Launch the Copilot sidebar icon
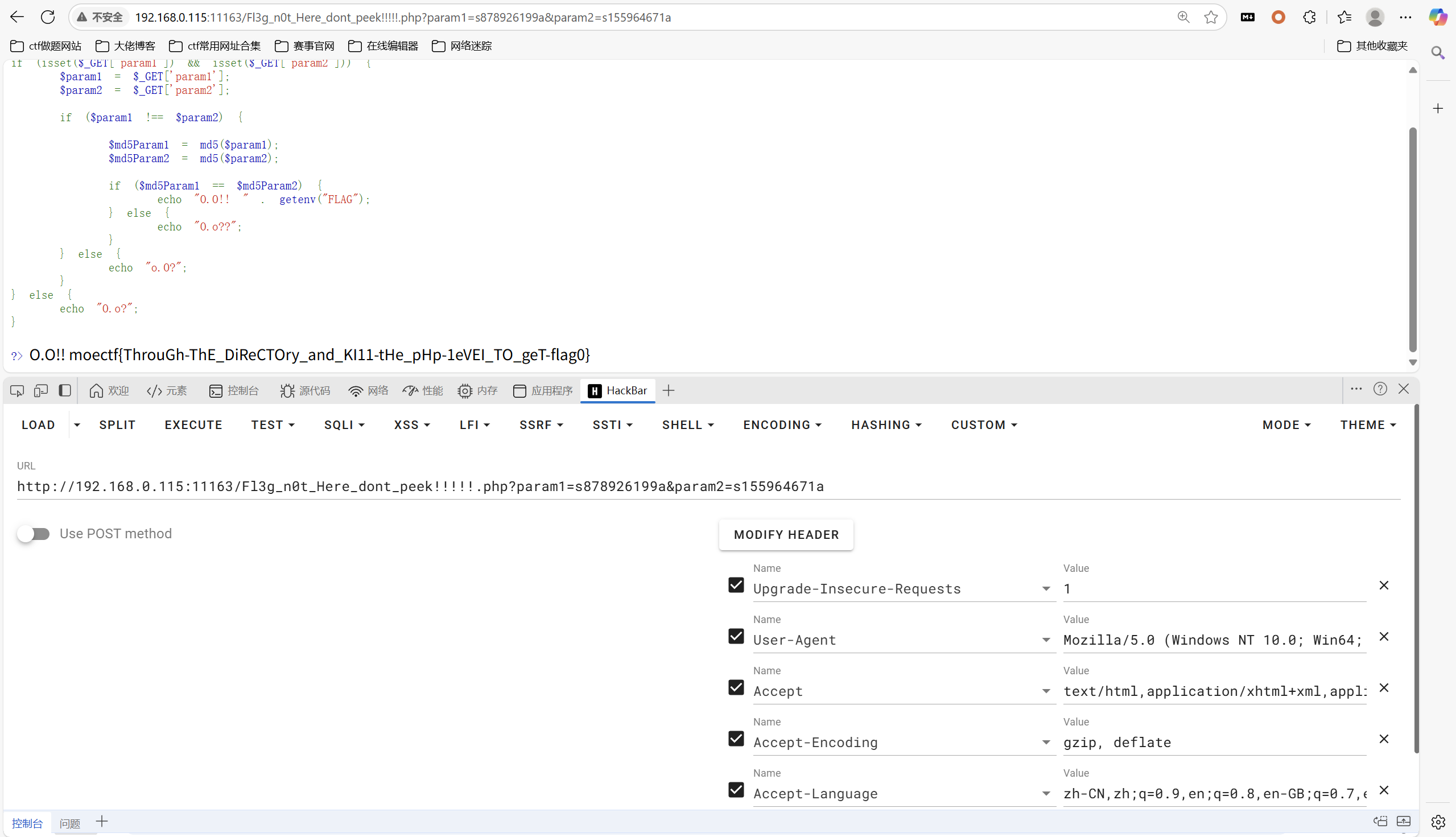Viewport: 1456px width, 837px height. click(x=1438, y=17)
